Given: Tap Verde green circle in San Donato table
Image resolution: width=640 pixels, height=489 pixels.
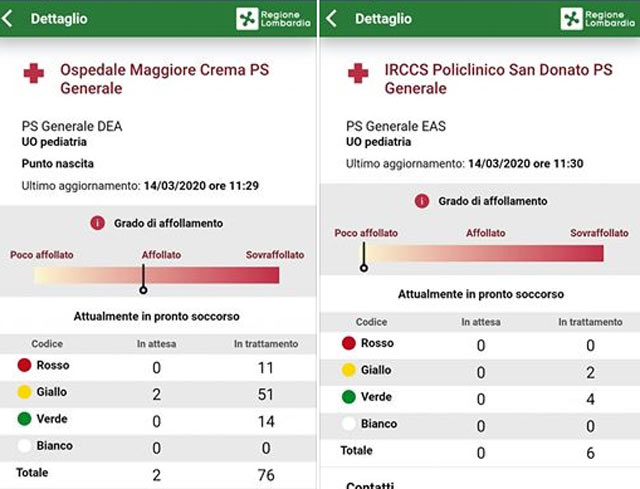Looking at the screenshot, I should click(x=348, y=397).
